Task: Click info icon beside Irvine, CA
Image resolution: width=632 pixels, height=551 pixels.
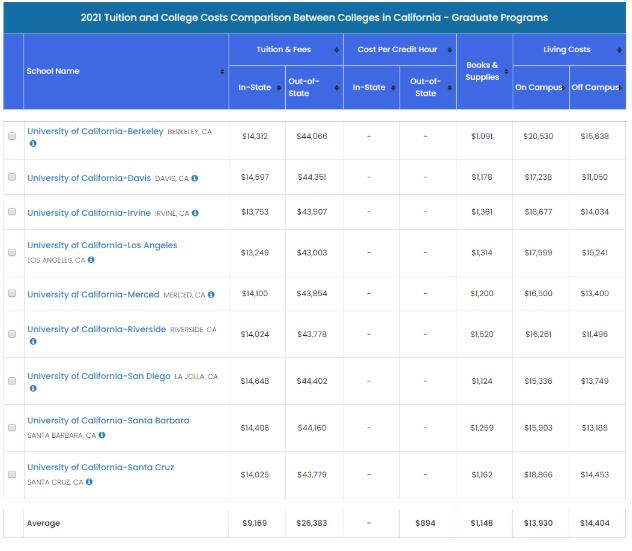Action: [195, 213]
